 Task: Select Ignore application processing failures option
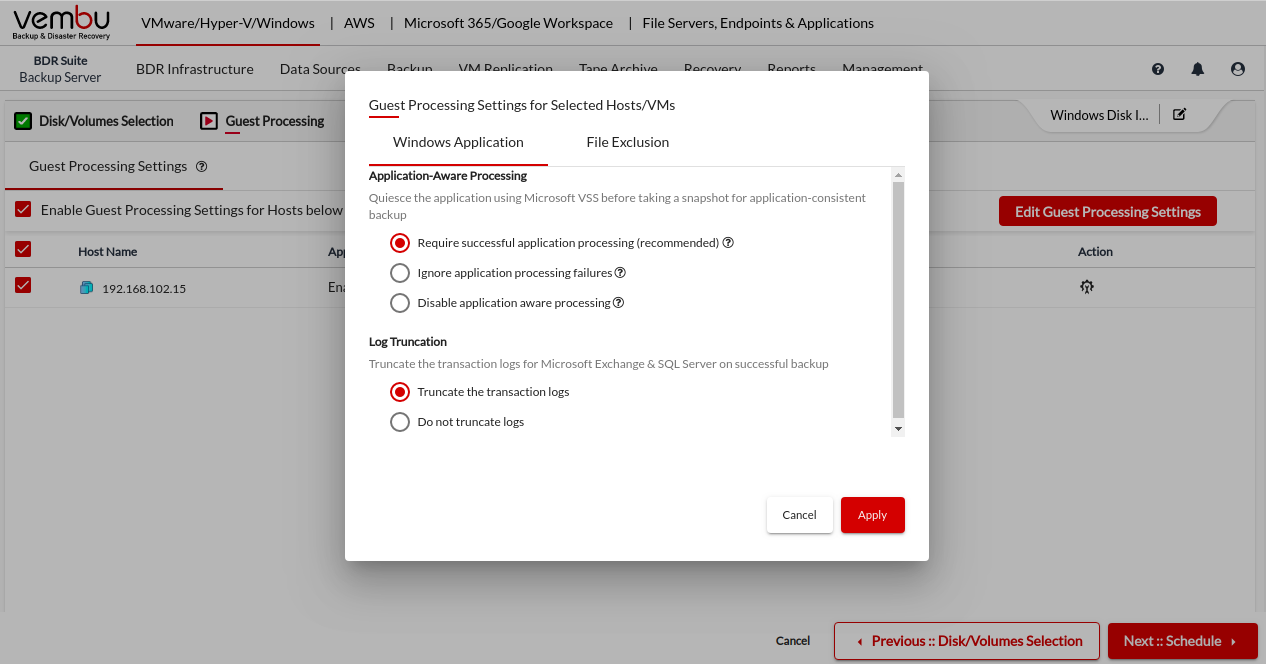400,273
